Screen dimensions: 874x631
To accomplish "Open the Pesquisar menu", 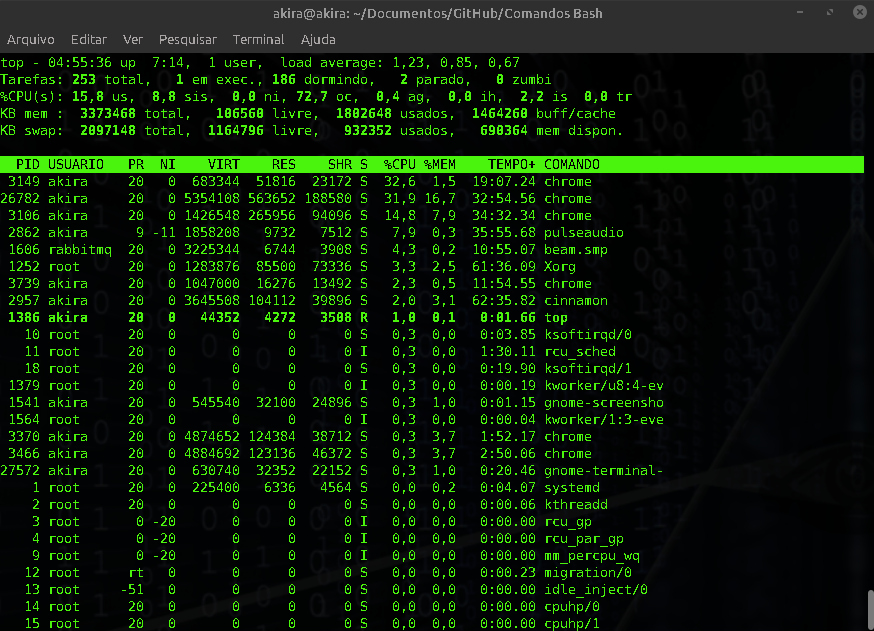I will (187, 40).
